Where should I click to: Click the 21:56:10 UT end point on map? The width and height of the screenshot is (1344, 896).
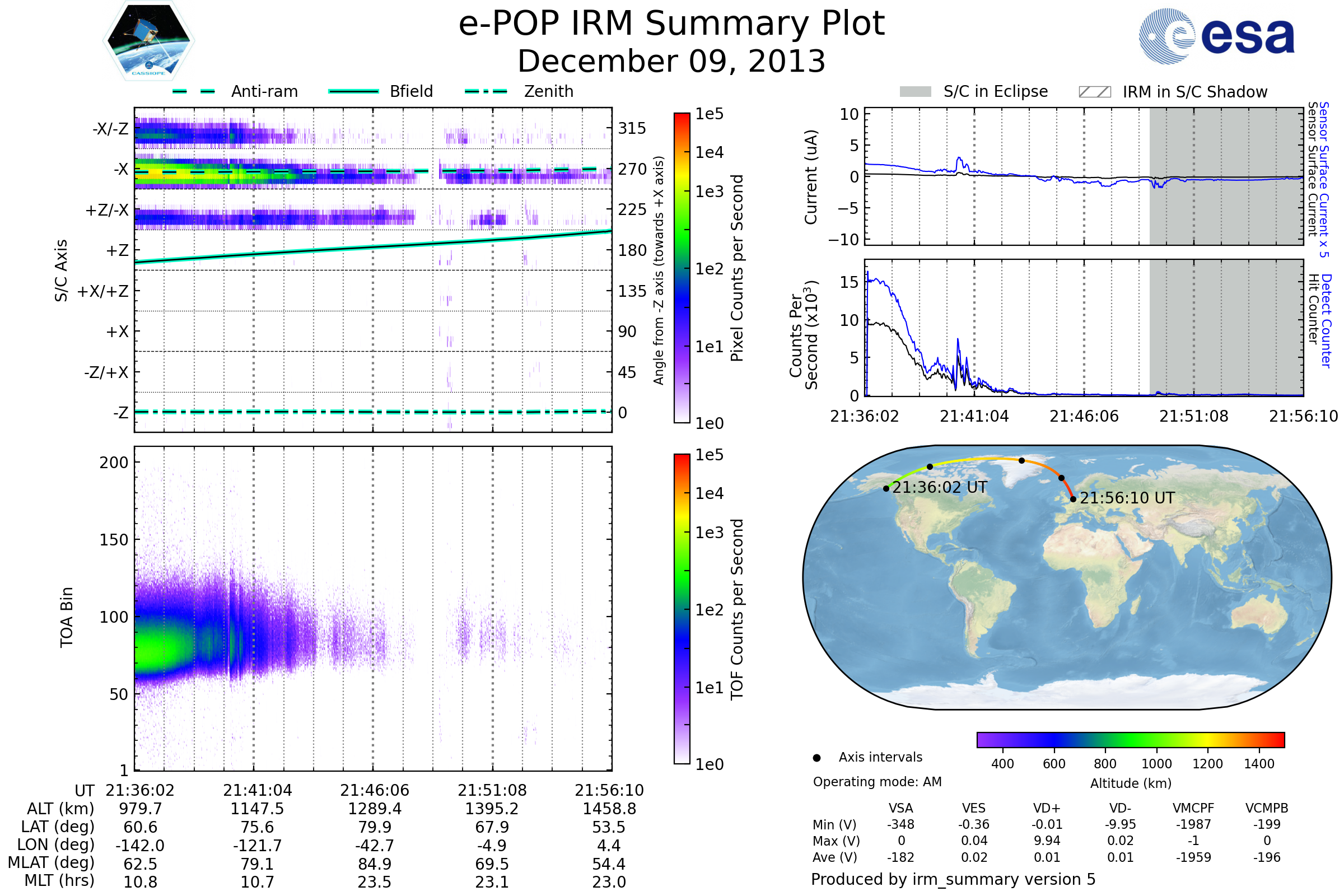coord(1073,499)
